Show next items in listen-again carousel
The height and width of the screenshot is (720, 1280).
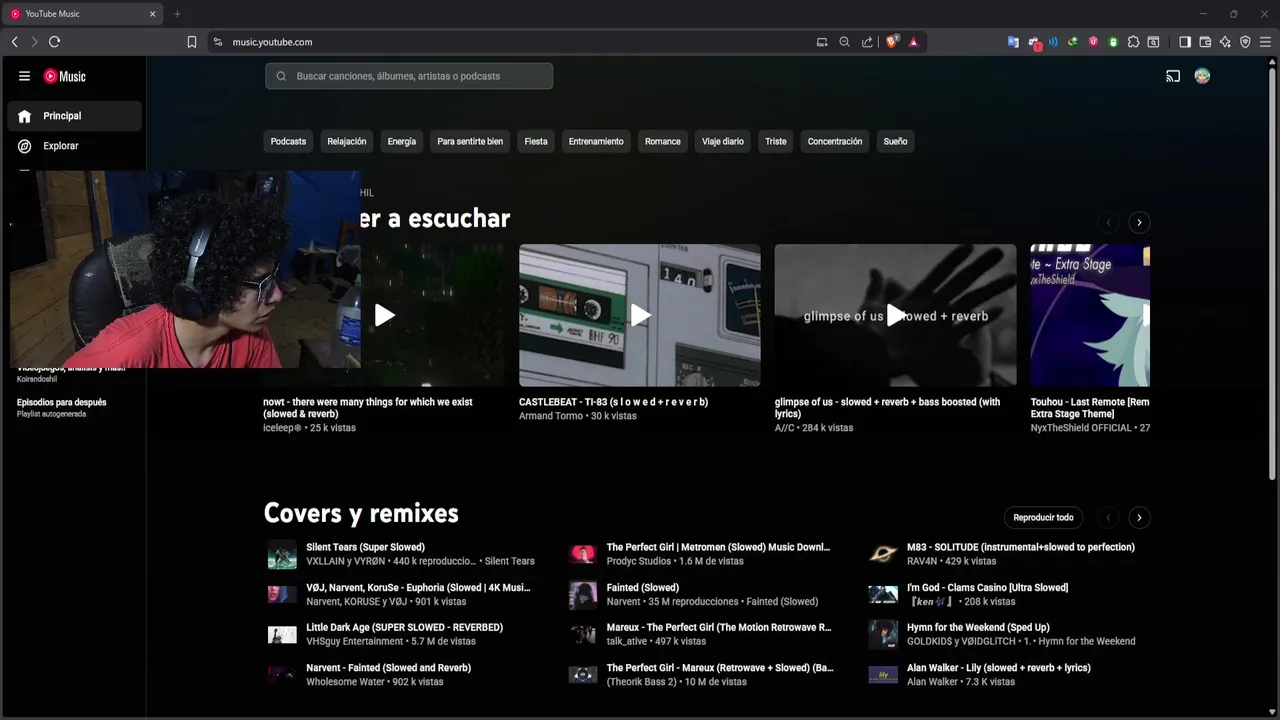coord(1139,223)
